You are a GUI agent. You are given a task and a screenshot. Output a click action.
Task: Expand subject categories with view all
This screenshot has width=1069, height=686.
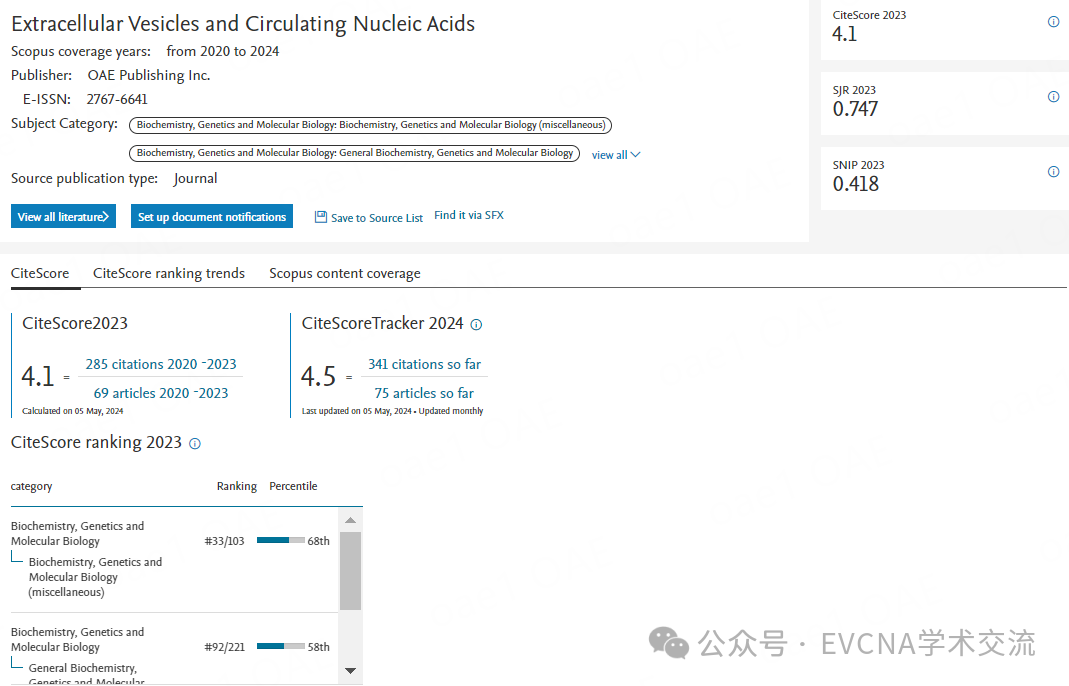point(616,155)
